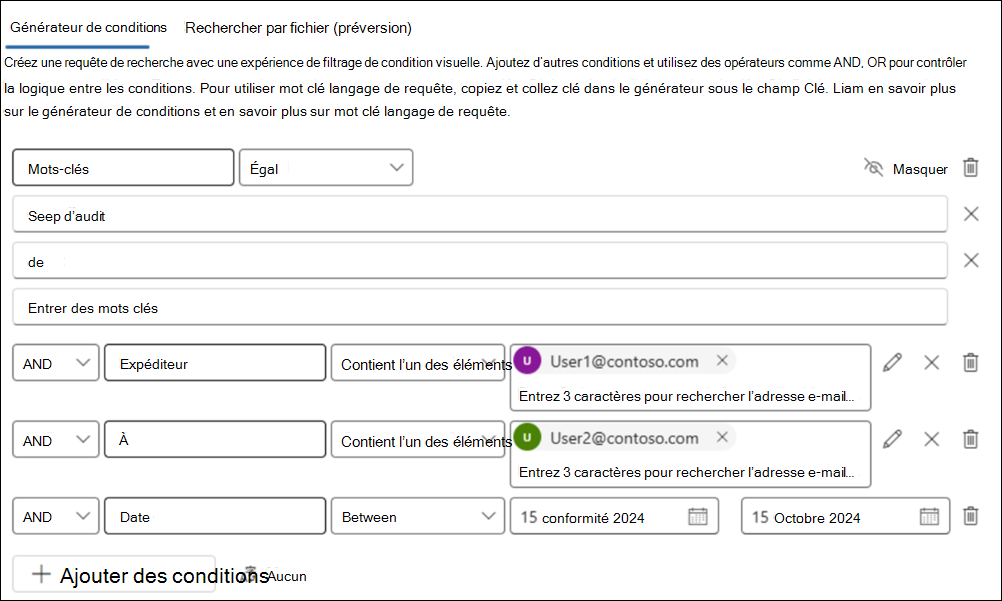Viewport: 1002px width, 601px height.
Task: Select the Générateur de conditions tab
Action: [89, 28]
